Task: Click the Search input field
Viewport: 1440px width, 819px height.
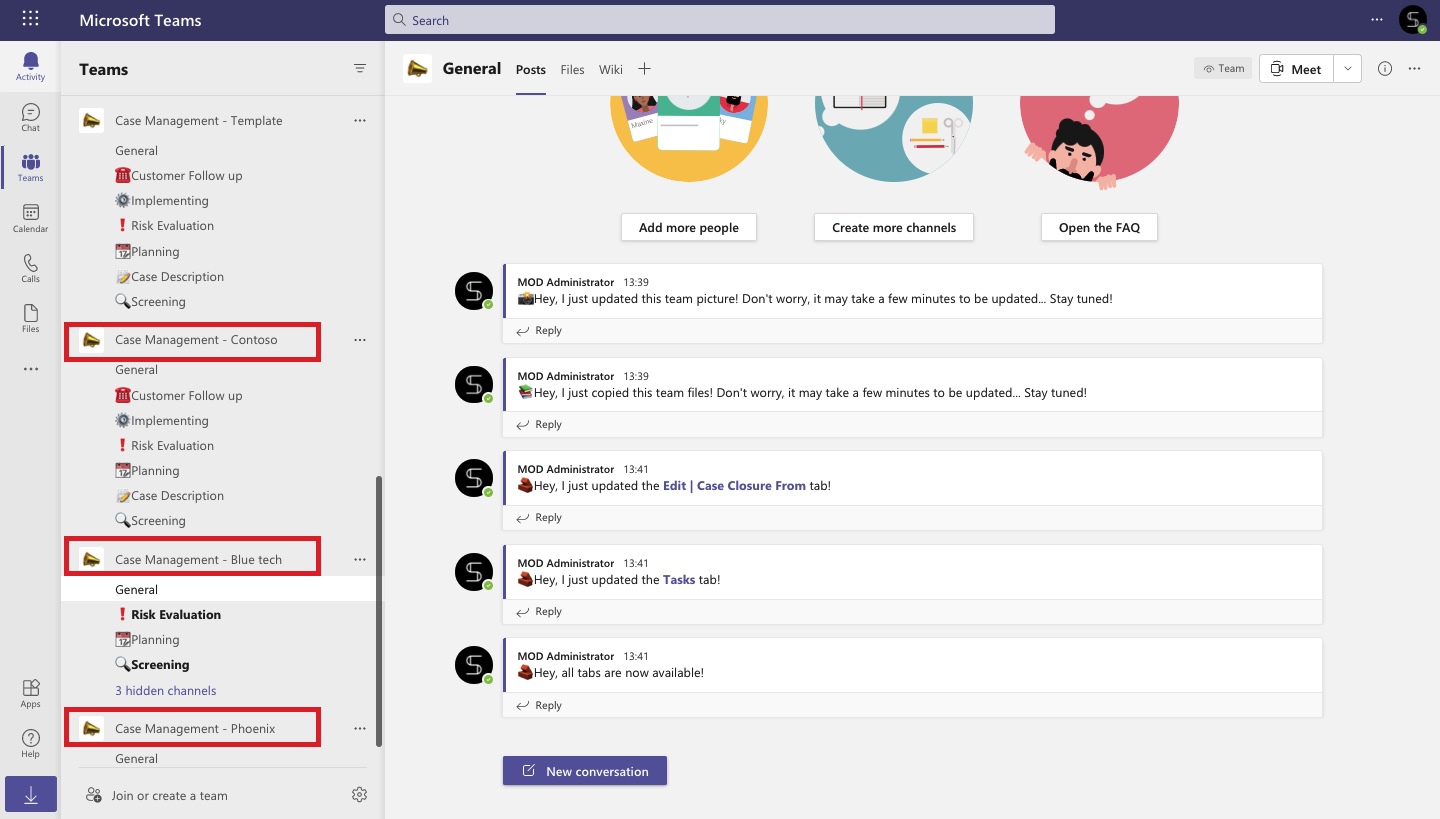Action: (x=720, y=20)
